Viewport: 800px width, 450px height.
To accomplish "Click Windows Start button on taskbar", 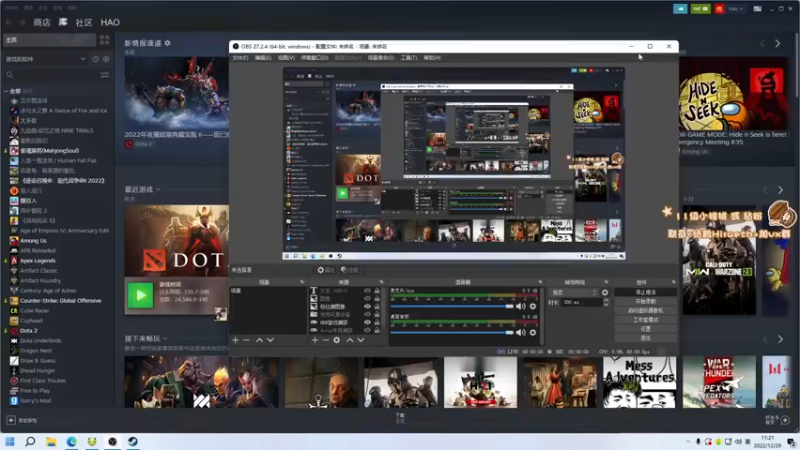I will click(10, 441).
